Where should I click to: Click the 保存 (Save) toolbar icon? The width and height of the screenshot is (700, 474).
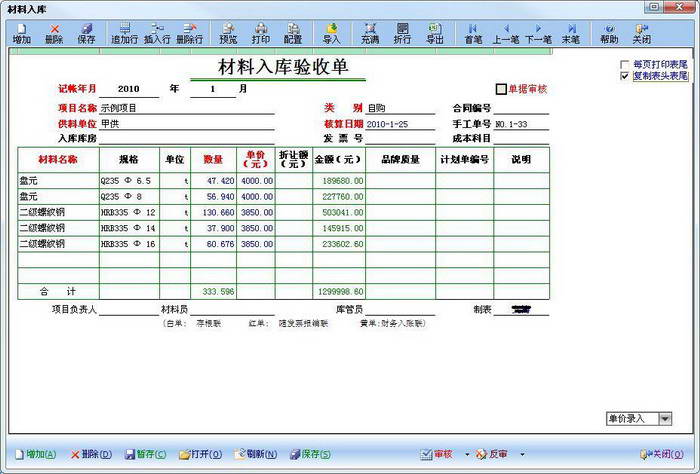click(x=86, y=34)
